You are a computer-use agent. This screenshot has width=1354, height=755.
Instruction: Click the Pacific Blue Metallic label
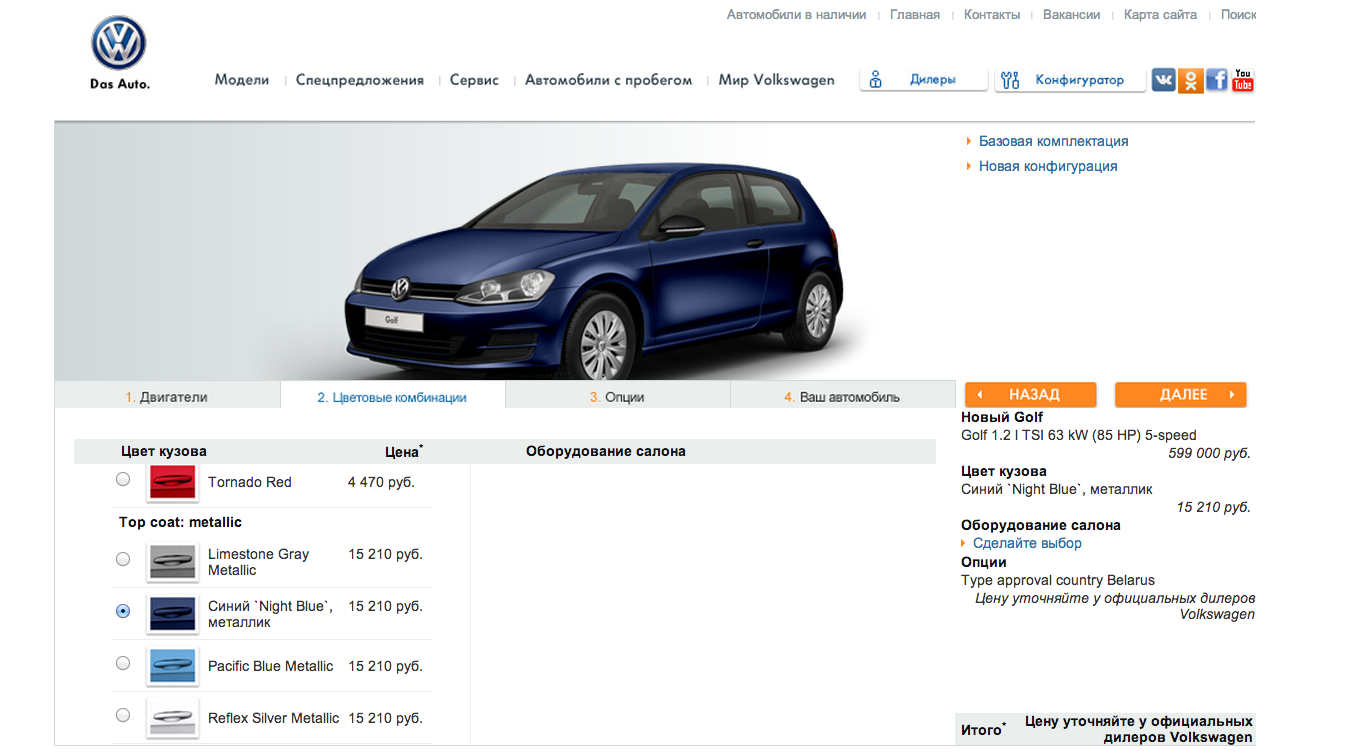pyautogui.click(x=271, y=666)
